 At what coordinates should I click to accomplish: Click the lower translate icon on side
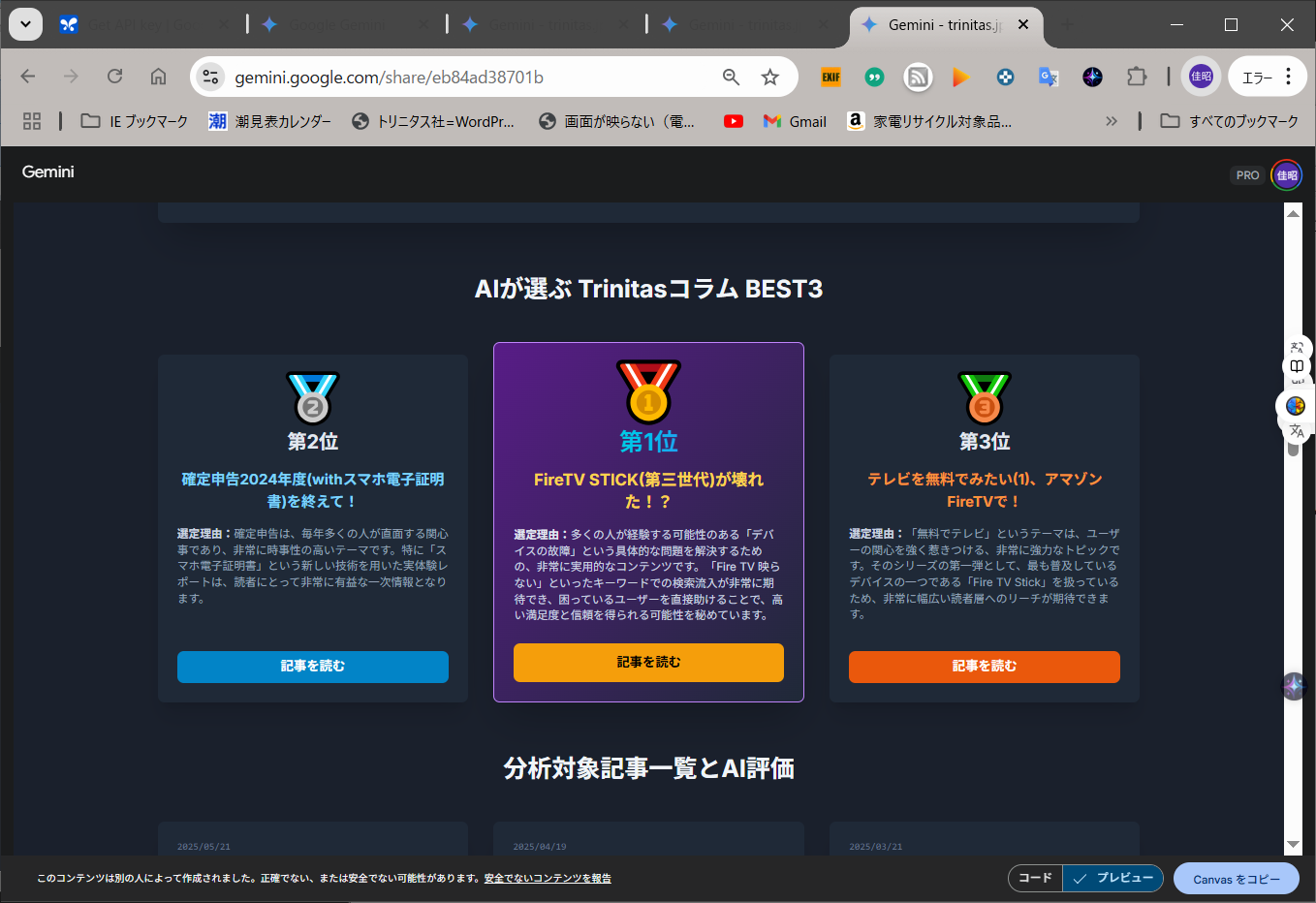[1297, 431]
